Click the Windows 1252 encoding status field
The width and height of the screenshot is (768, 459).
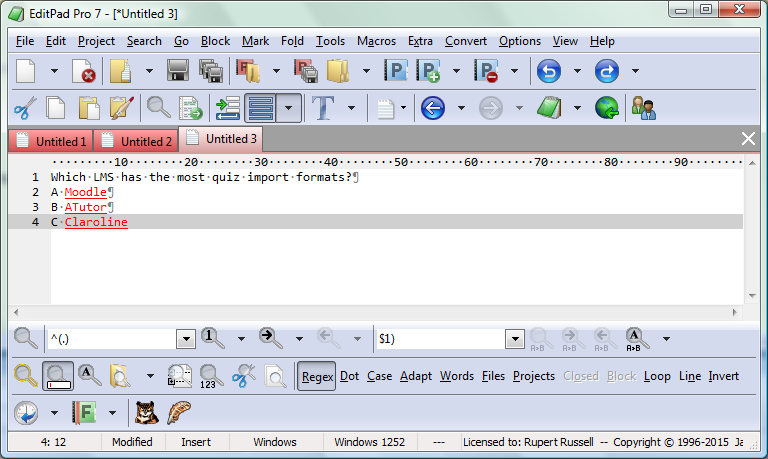(x=370, y=442)
